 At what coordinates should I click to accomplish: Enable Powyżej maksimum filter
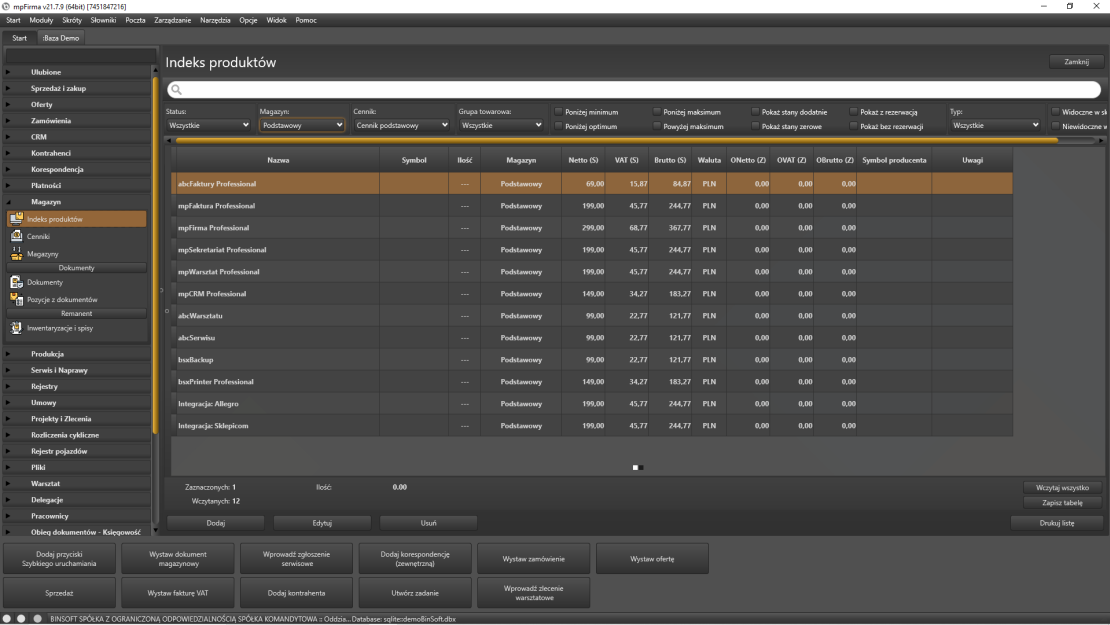pyautogui.click(x=657, y=126)
